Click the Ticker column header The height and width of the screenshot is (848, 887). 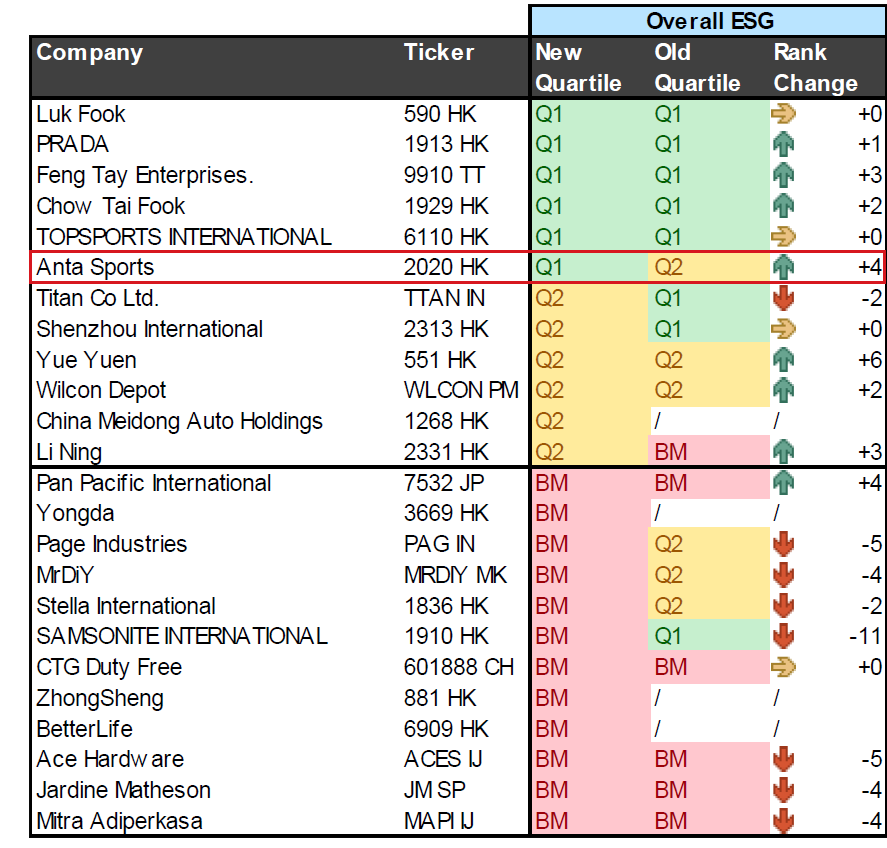(439, 52)
